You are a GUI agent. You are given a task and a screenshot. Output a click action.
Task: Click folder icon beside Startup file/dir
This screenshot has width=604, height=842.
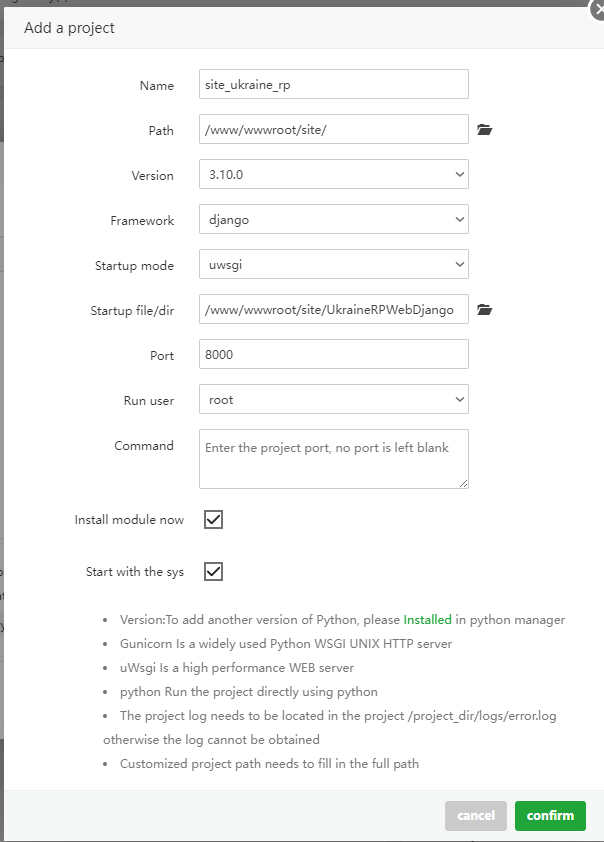[x=485, y=310]
